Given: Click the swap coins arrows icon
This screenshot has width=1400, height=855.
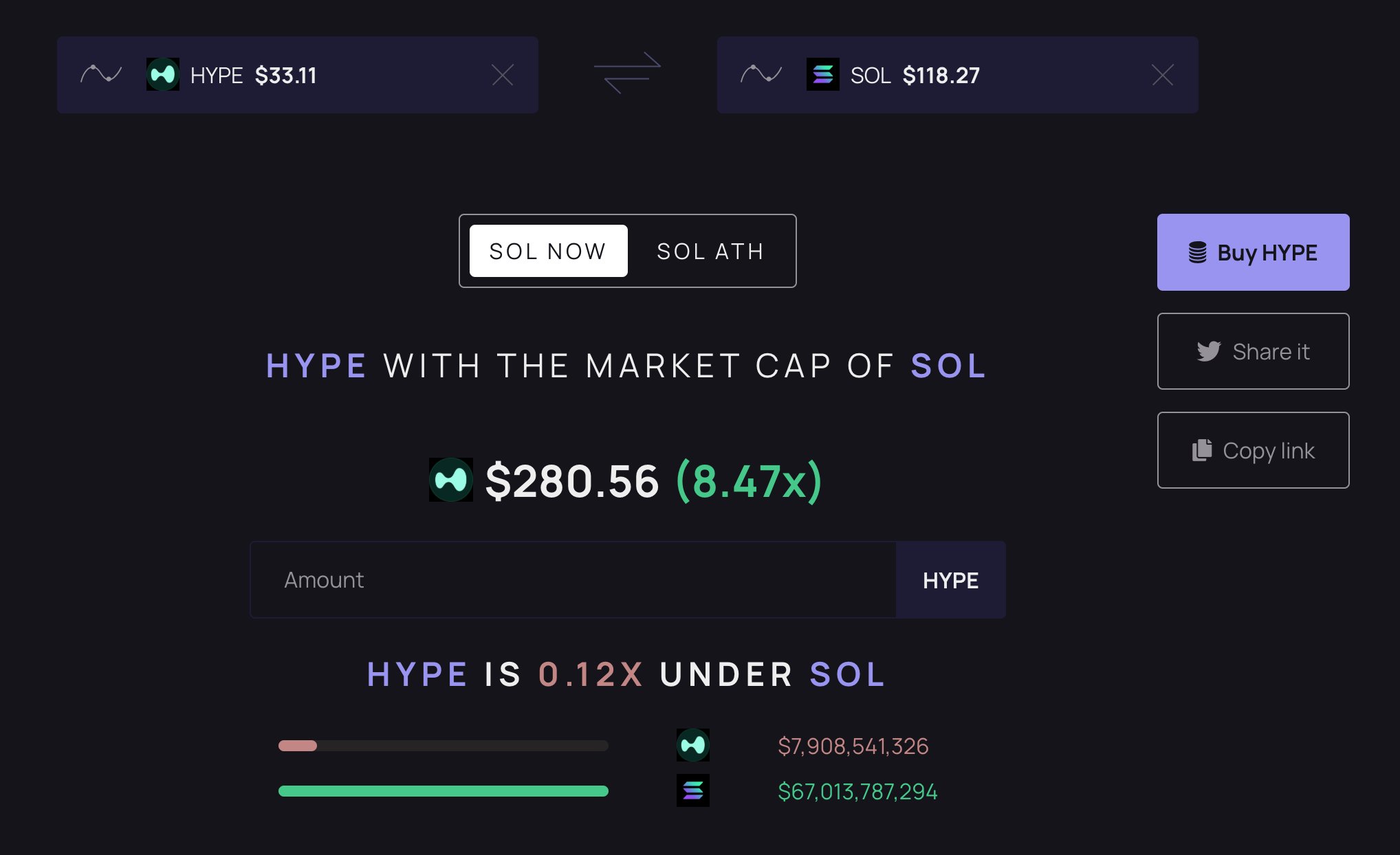Looking at the screenshot, I should 627,73.
